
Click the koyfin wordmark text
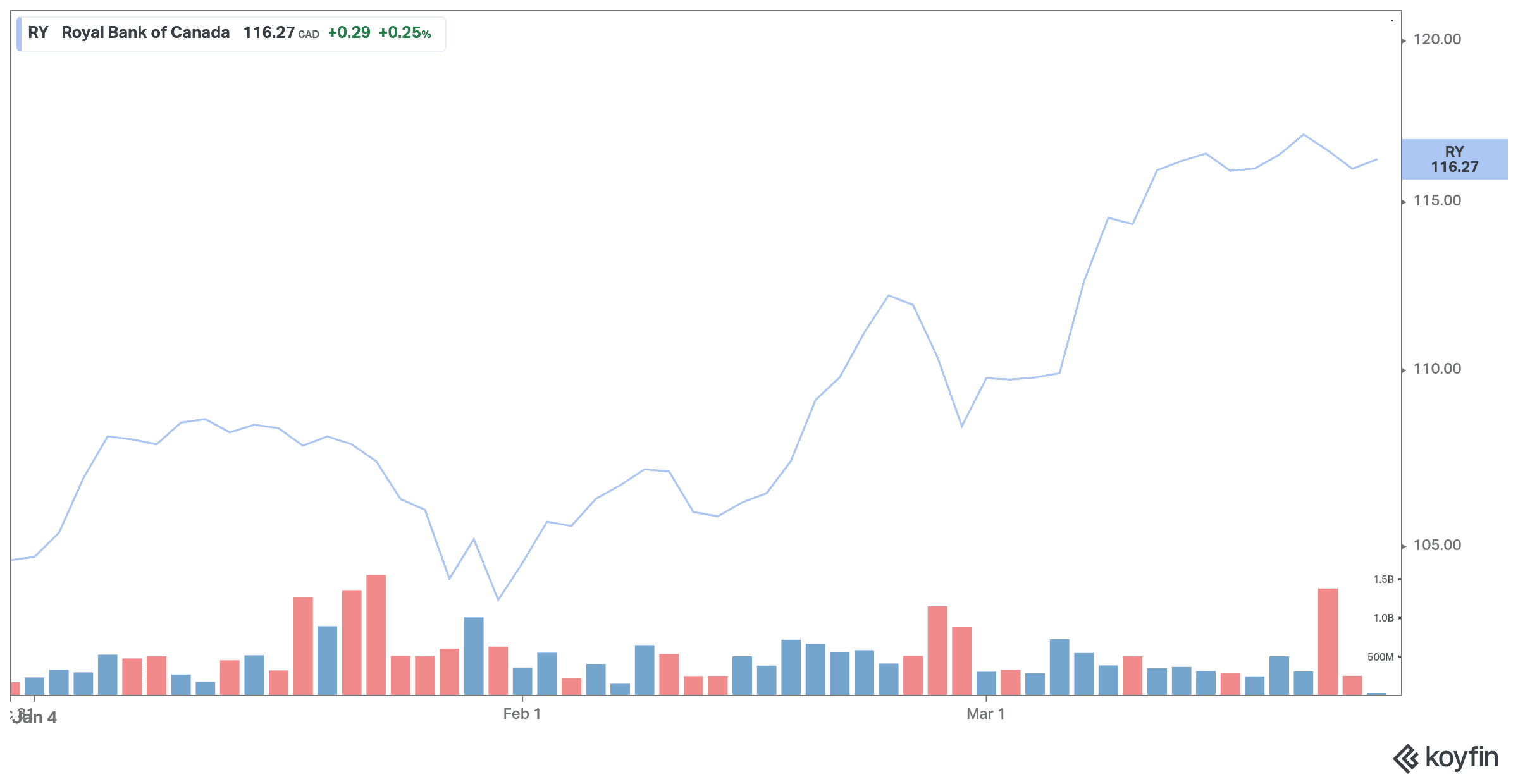pos(1462,757)
